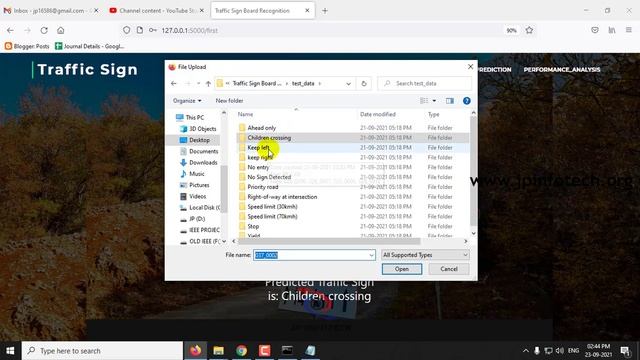Click the Windows taskbar search box
Image resolution: width=640 pixels, height=360 pixels.
[x=102, y=351]
